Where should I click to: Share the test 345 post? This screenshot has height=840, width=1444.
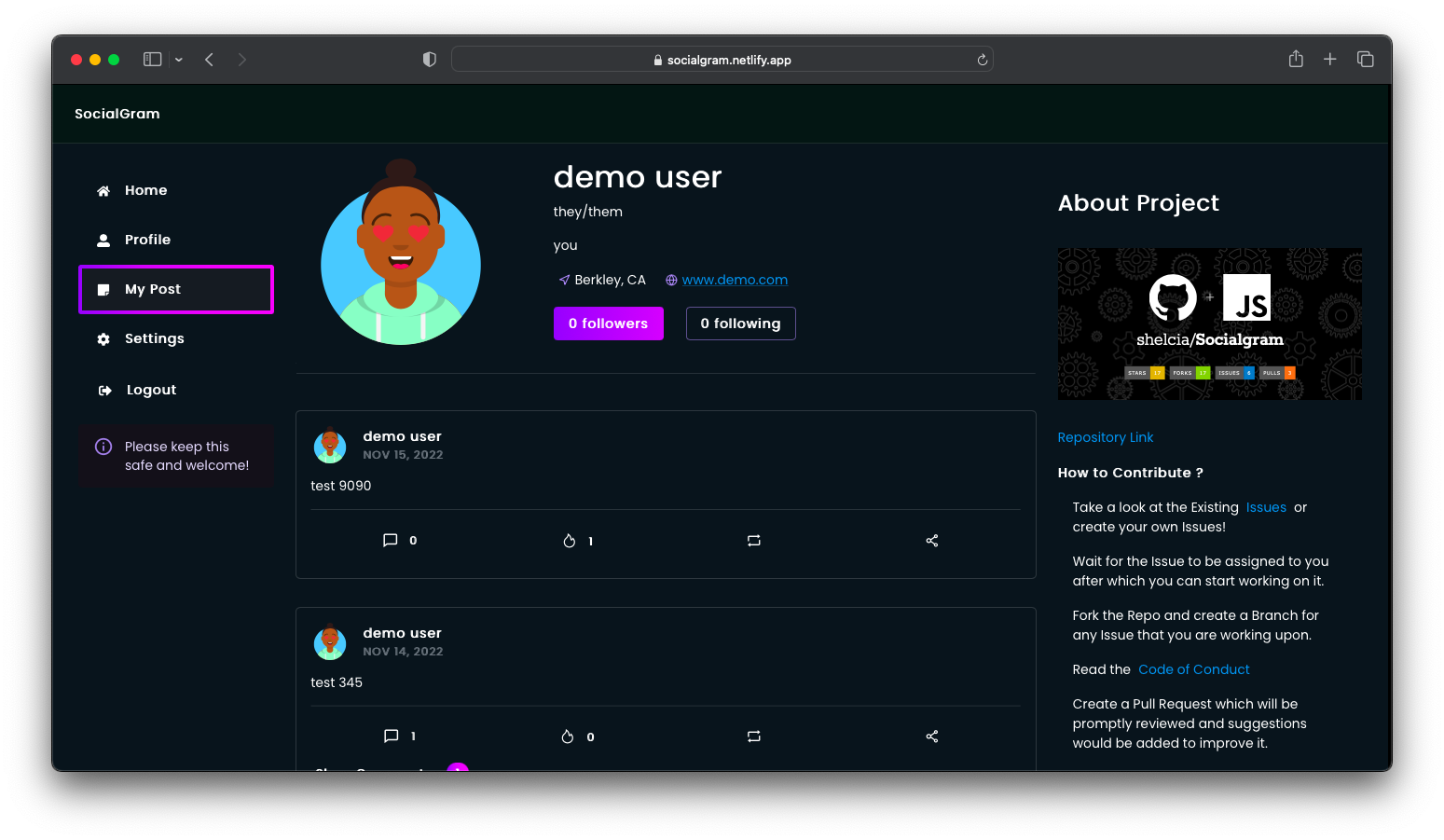coord(931,737)
